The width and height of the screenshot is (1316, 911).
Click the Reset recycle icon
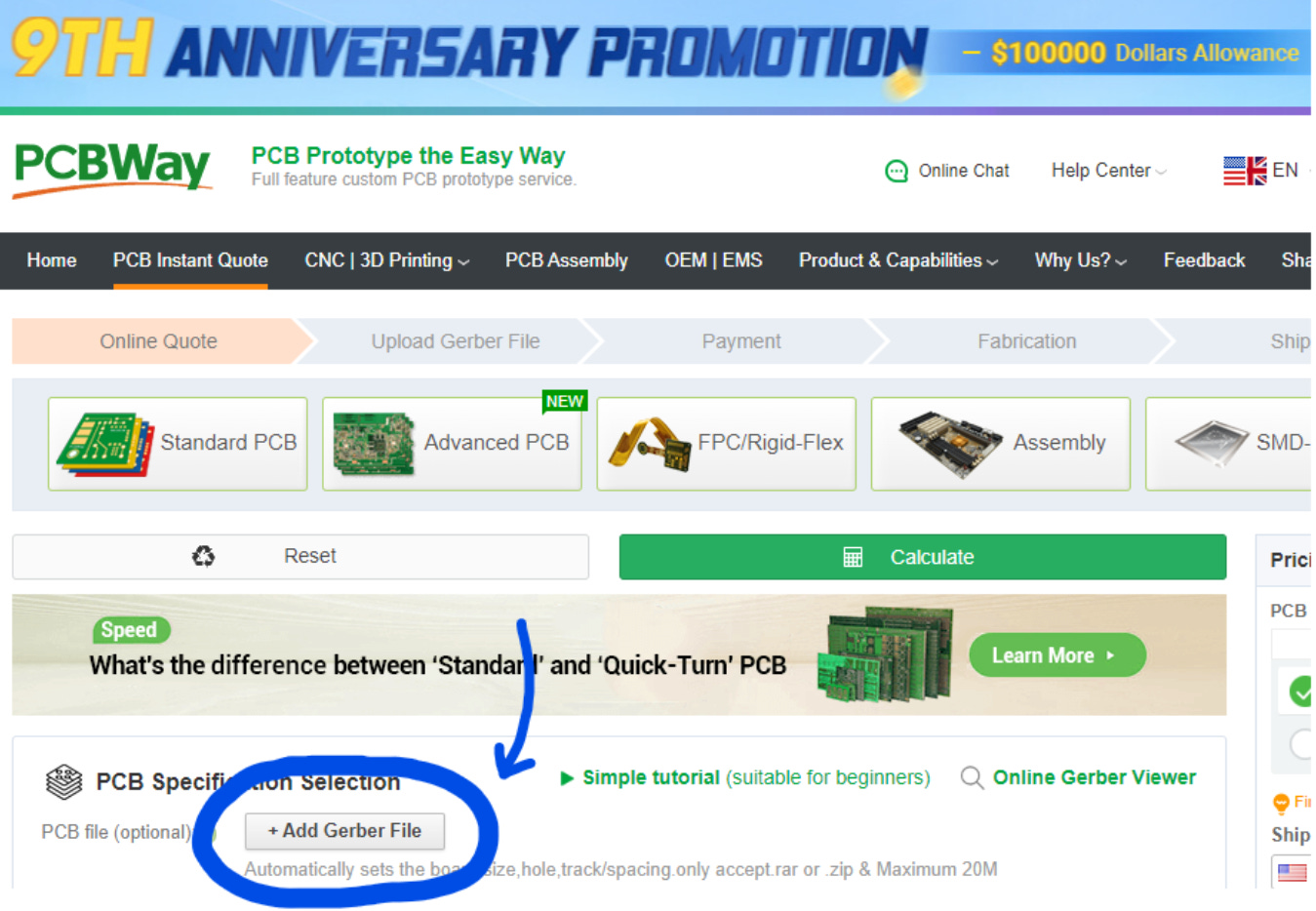click(x=203, y=556)
